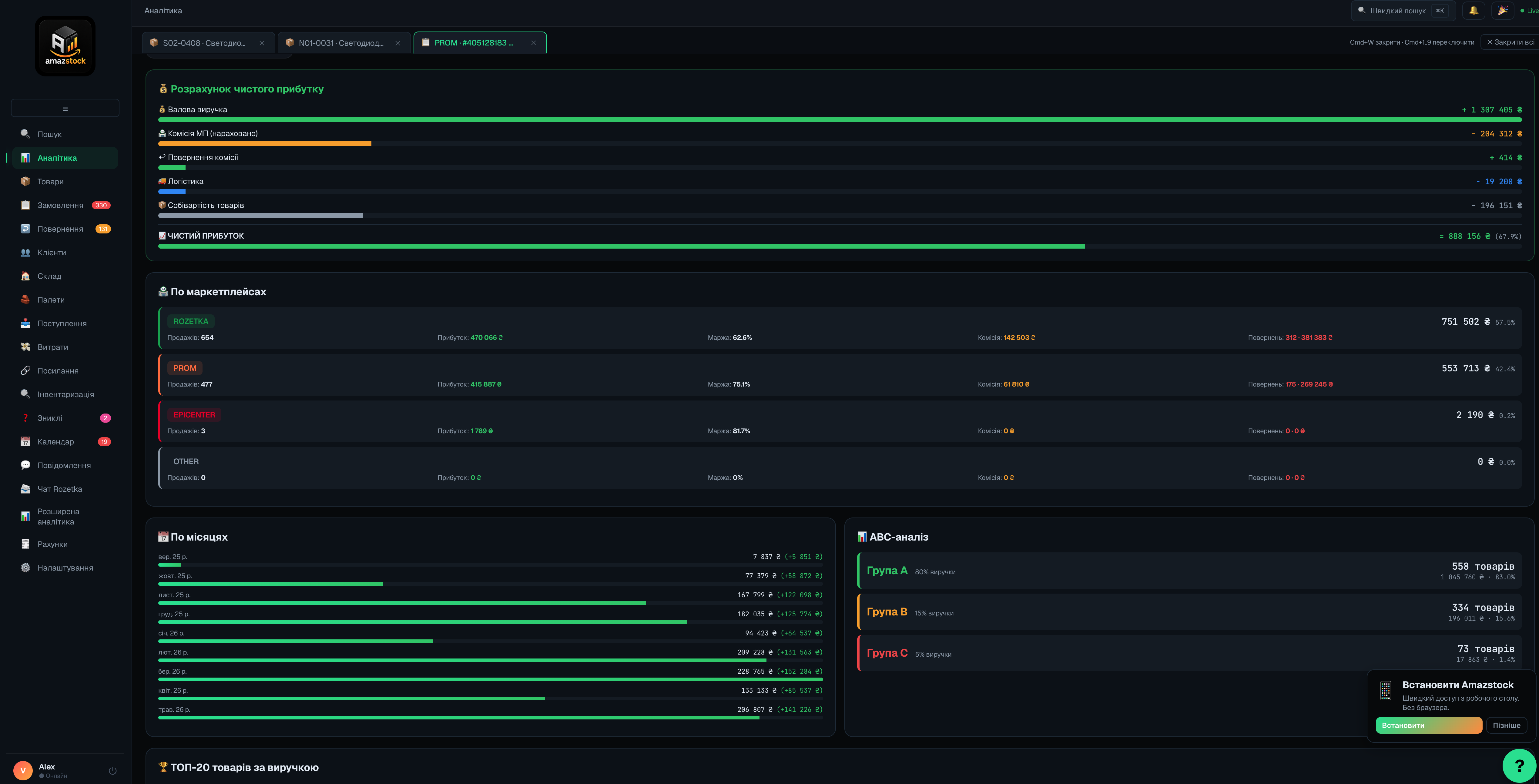Click the Комісія МП orange progress bar
This screenshot has width=1539, height=784.
click(265, 144)
